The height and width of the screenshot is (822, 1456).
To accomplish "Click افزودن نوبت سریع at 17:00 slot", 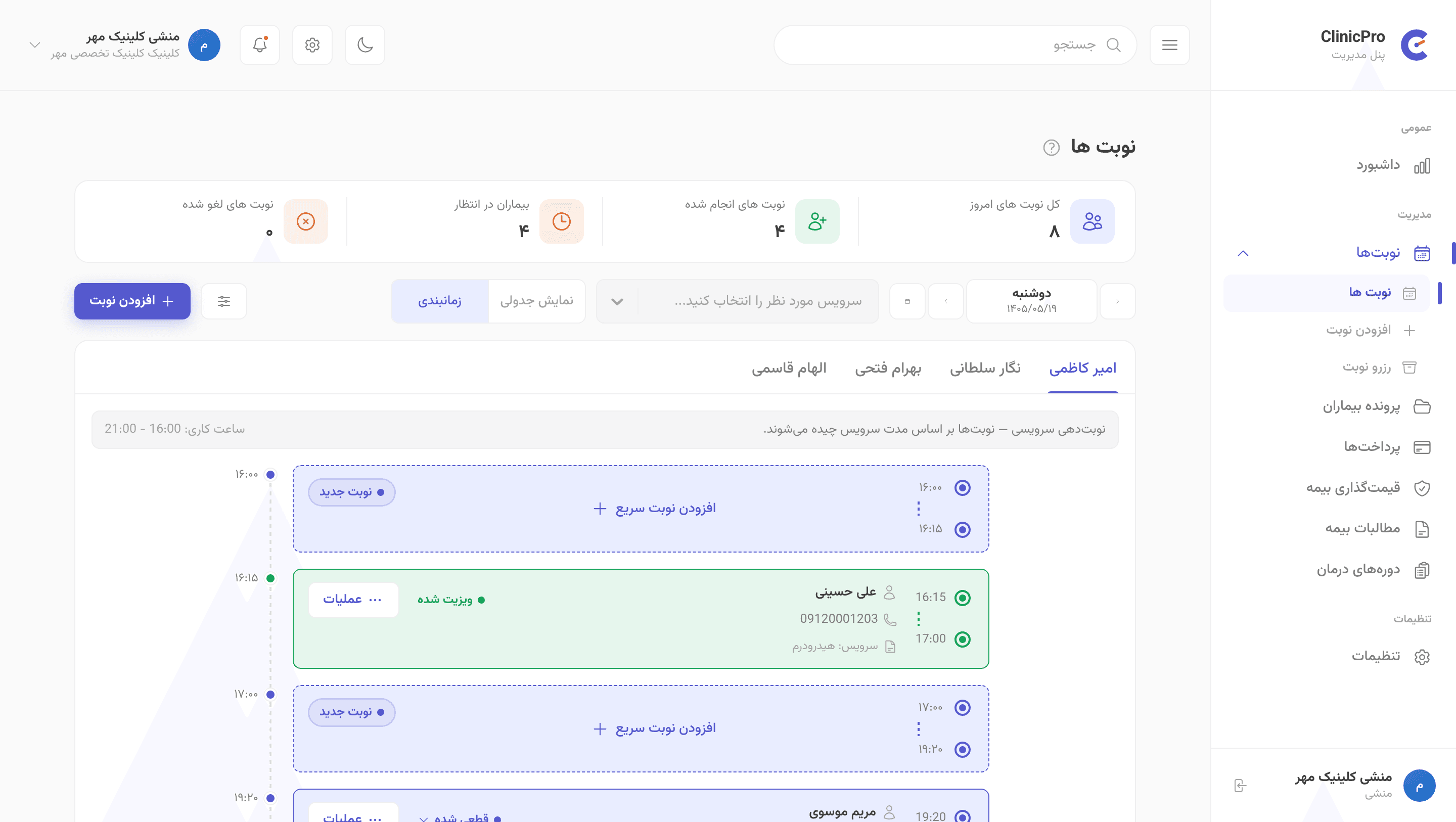I will 655,728.
